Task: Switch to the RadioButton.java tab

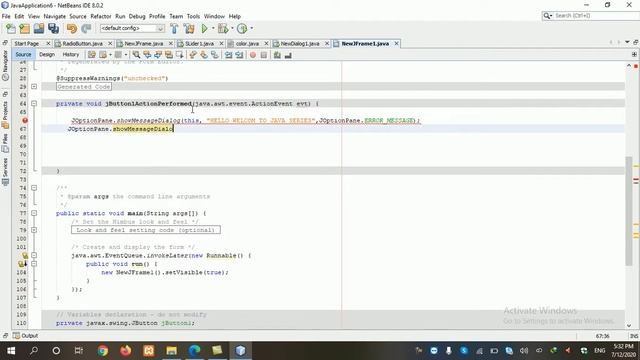Action: click(x=82, y=43)
